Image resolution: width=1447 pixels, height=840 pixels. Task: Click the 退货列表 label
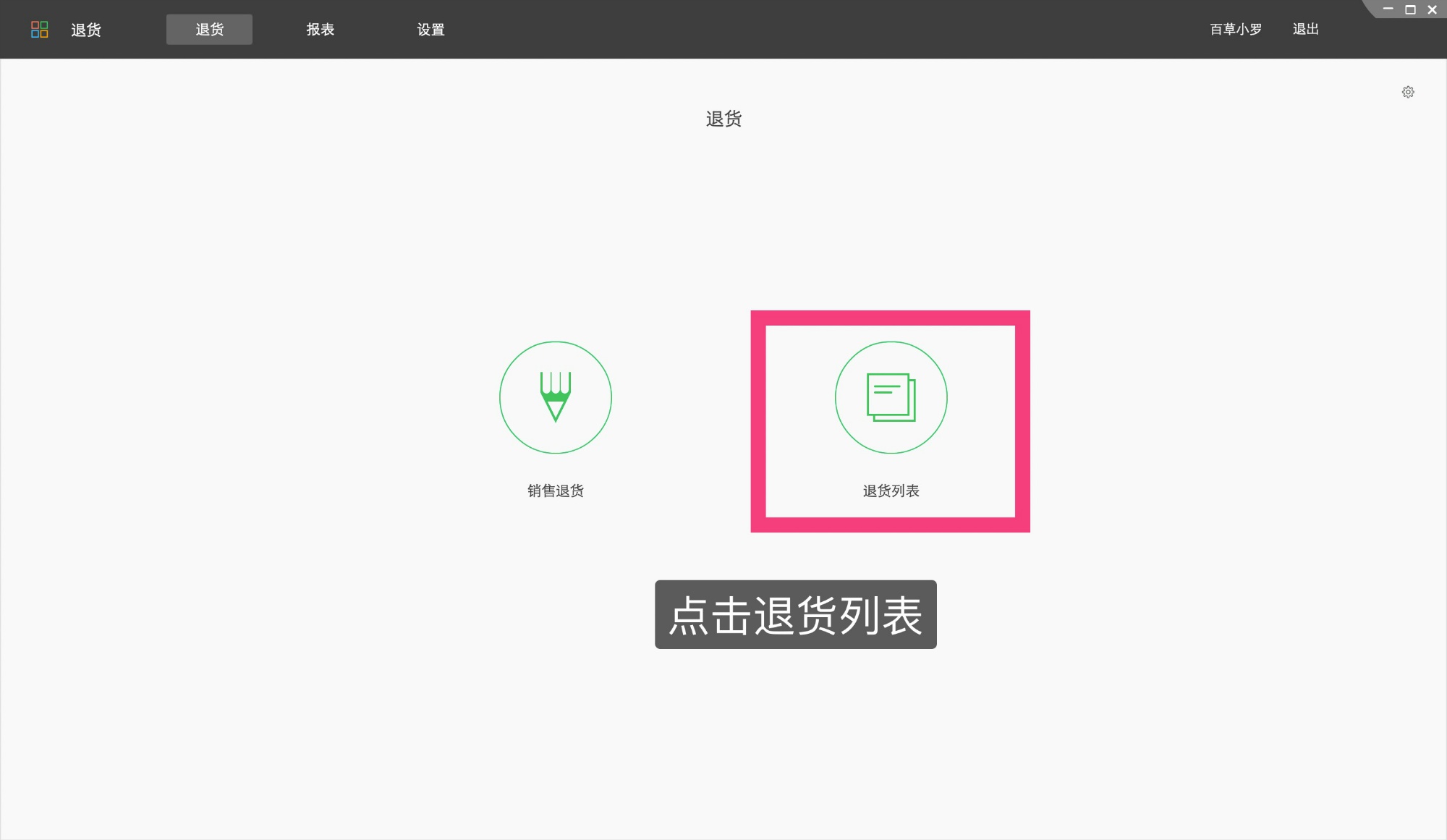tap(891, 490)
